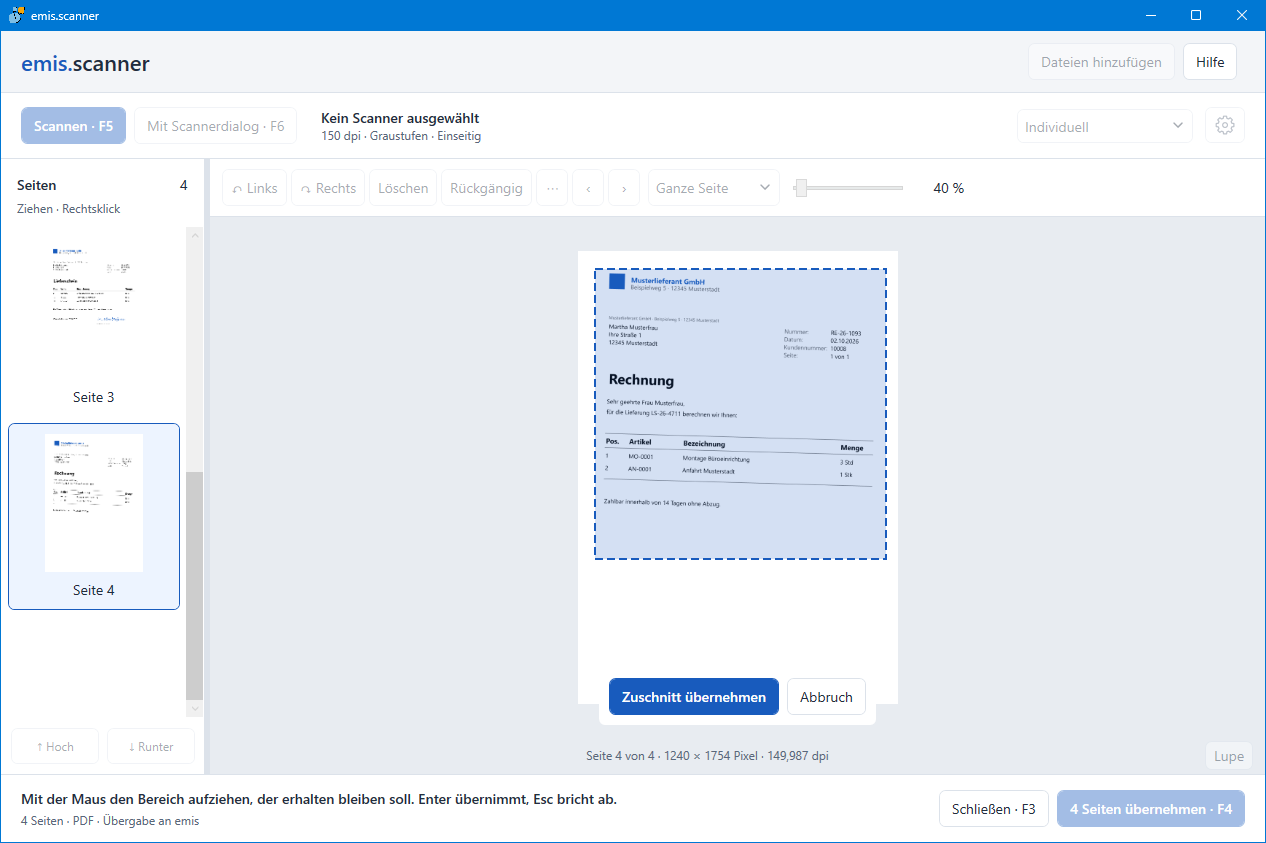Screen dimensions: 1266x843
Task: Click Schließen · F3 button
Action: pyautogui.click(x=994, y=808)
